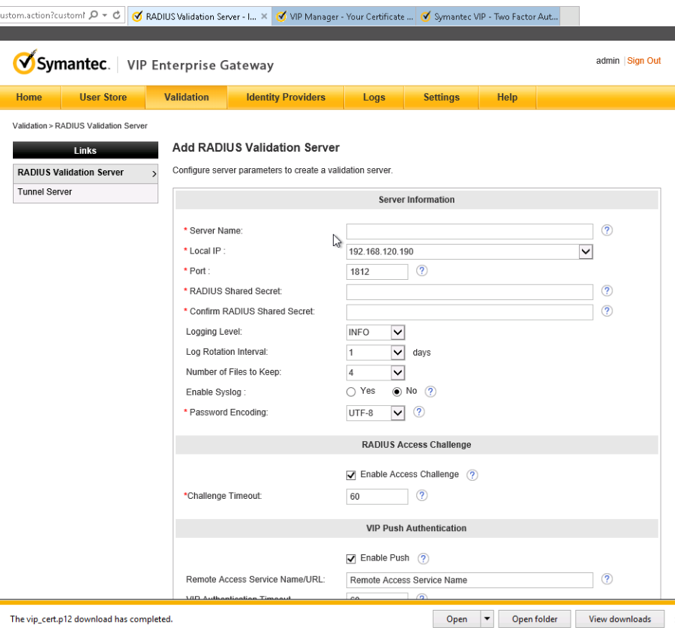Screen dimensions: 675x634
Task: Open the User Store menu
Action: click(x=103, y=97)
